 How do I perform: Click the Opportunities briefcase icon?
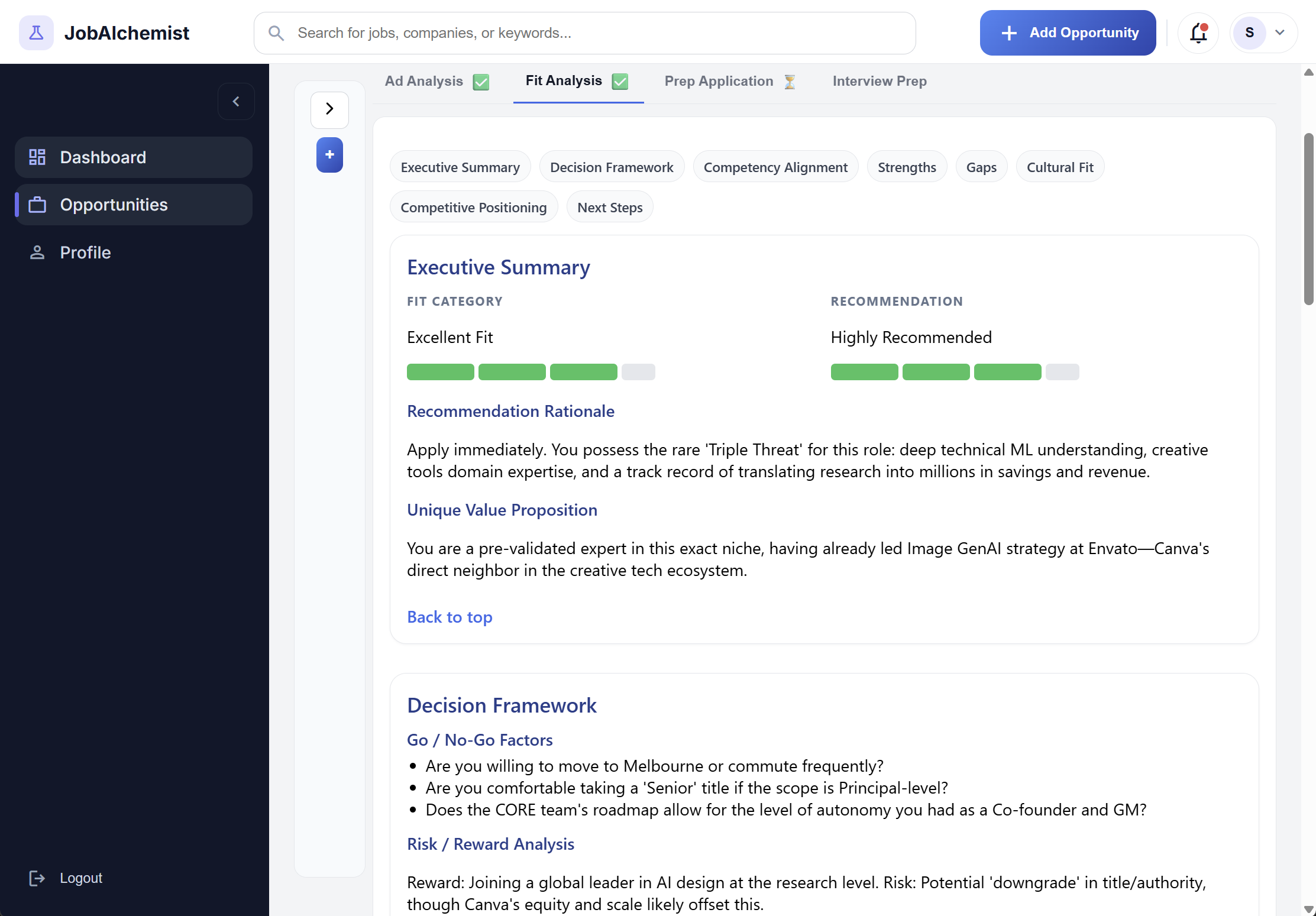point(37,205)
